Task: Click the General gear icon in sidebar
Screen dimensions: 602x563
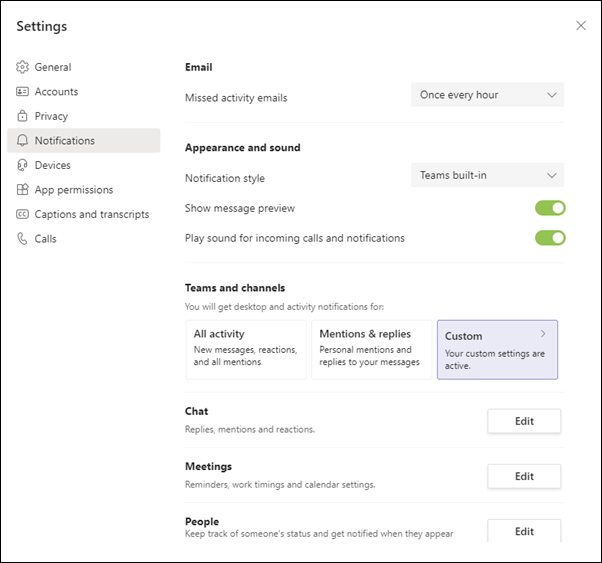Action: (x=22, y=67)
